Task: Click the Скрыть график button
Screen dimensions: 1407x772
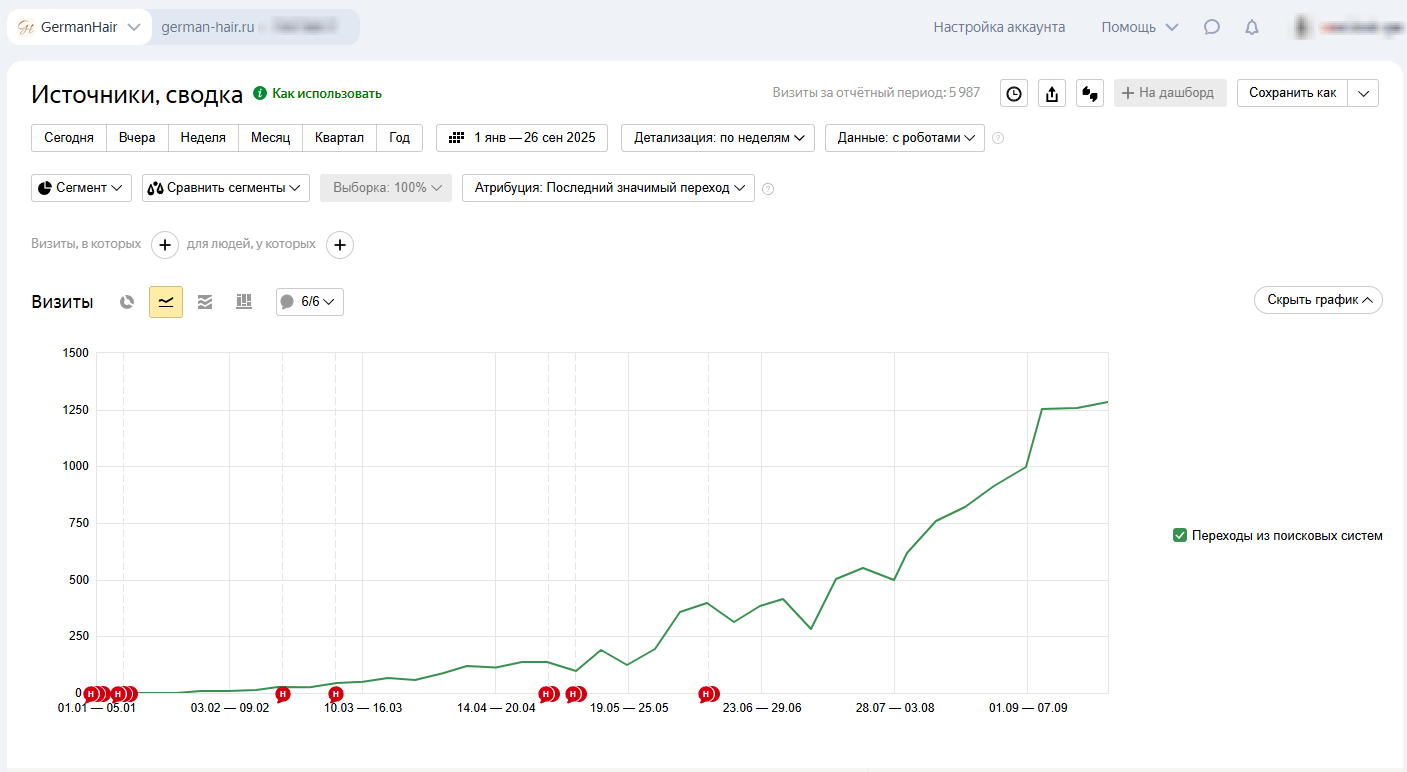Action: pyautogui.click(x=1318, y=300)
